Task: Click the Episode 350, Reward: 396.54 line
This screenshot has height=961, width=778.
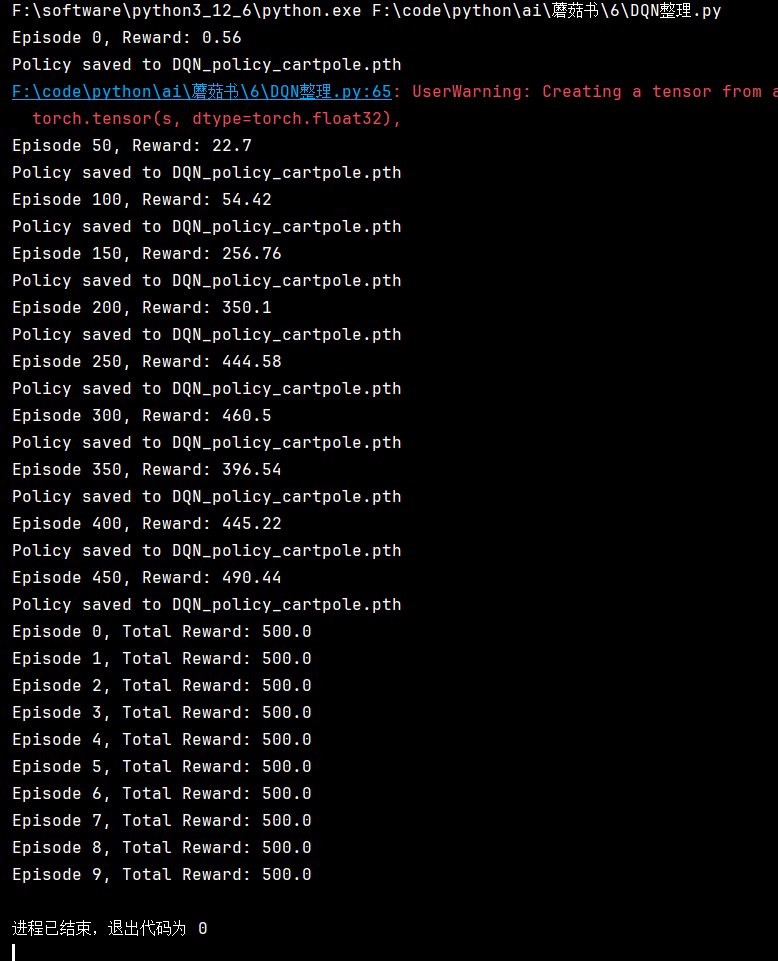Action: 147,469
